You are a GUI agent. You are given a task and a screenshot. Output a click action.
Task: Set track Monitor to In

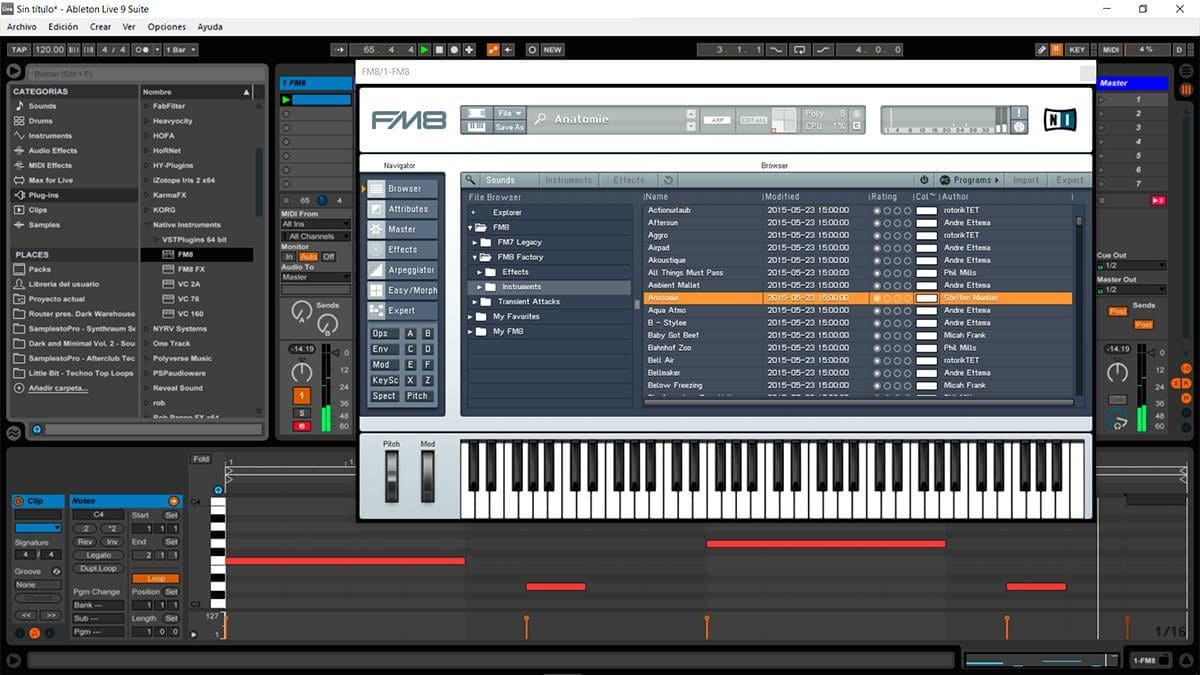289,257
